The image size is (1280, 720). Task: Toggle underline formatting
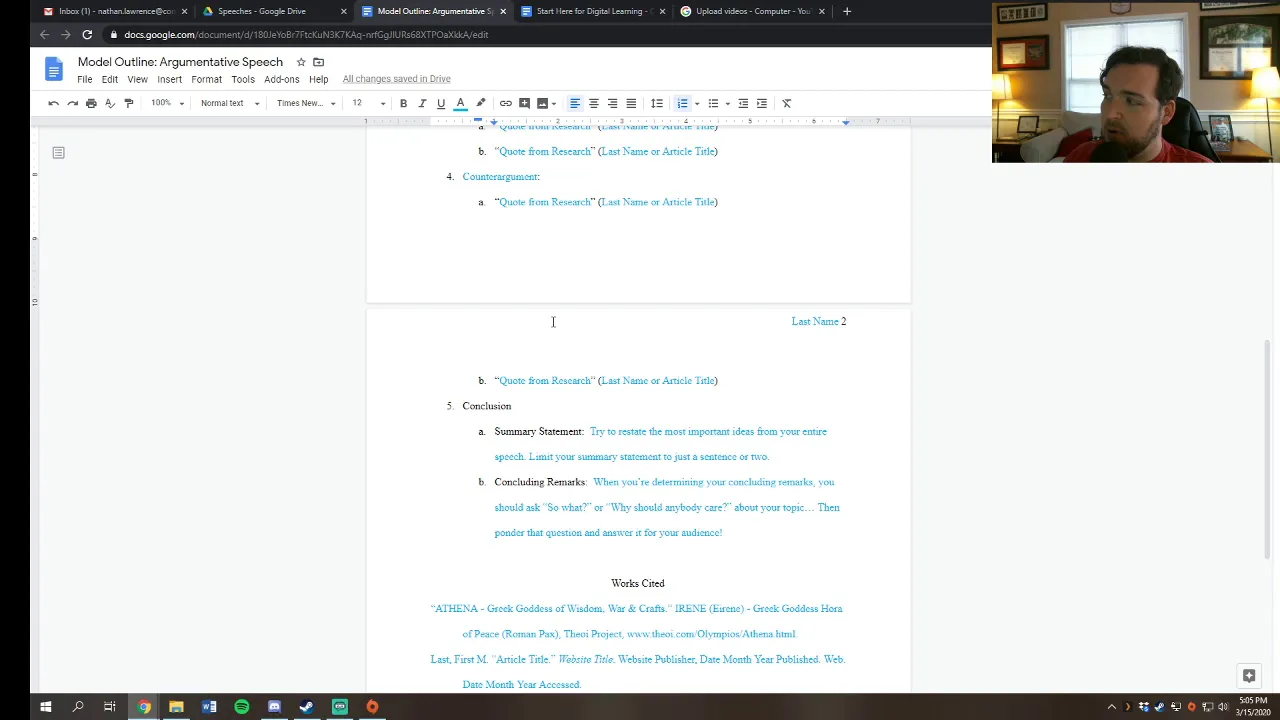441,103
